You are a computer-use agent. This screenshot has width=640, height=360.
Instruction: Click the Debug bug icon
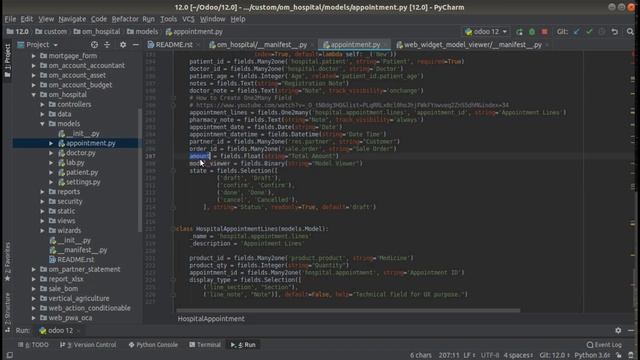(532, 32)
